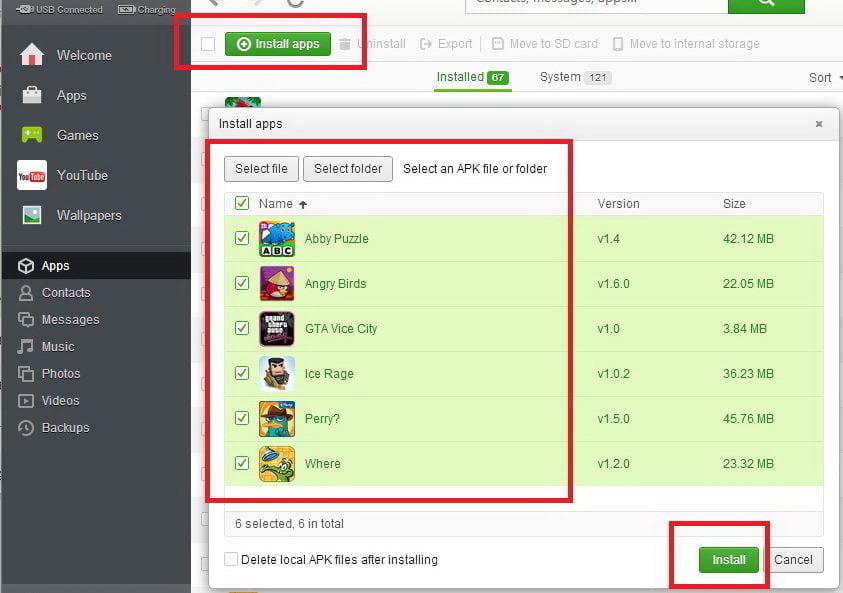
Task: Click the GTA Vice City app icon
Action: pos(277,328)
